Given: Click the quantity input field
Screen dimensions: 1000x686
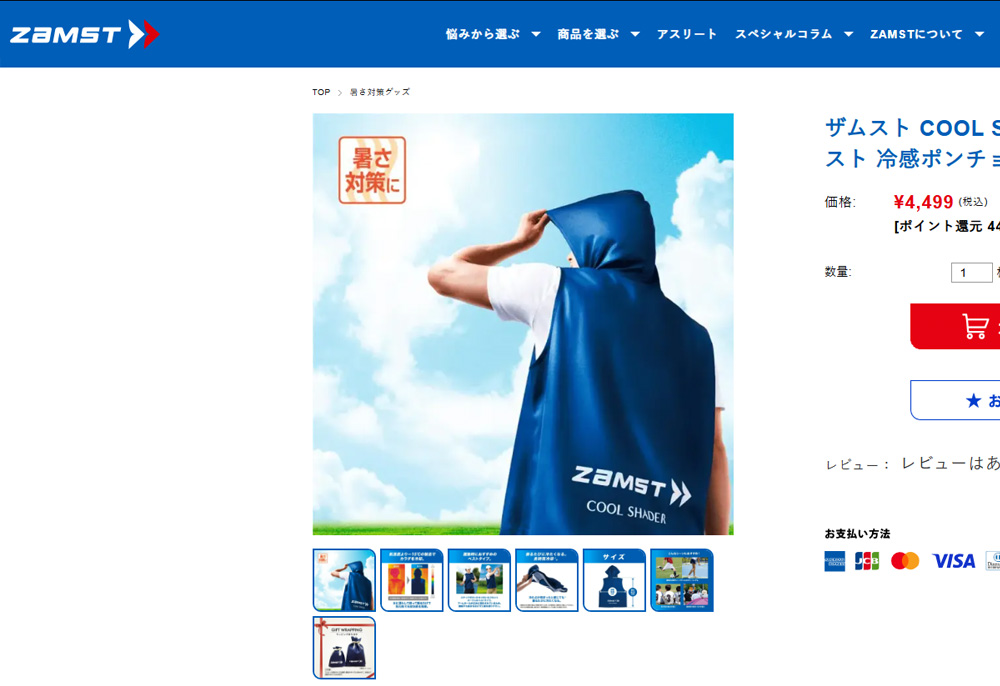Looking at the screenshot, I should pyautogui.click(x=971, y=272).
